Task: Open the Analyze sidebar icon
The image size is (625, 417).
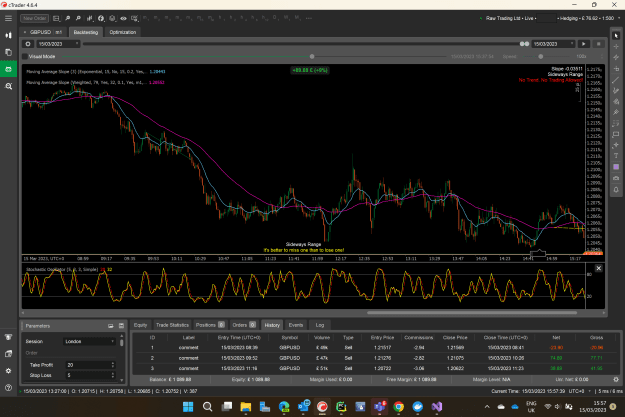Action: [8, 86]
